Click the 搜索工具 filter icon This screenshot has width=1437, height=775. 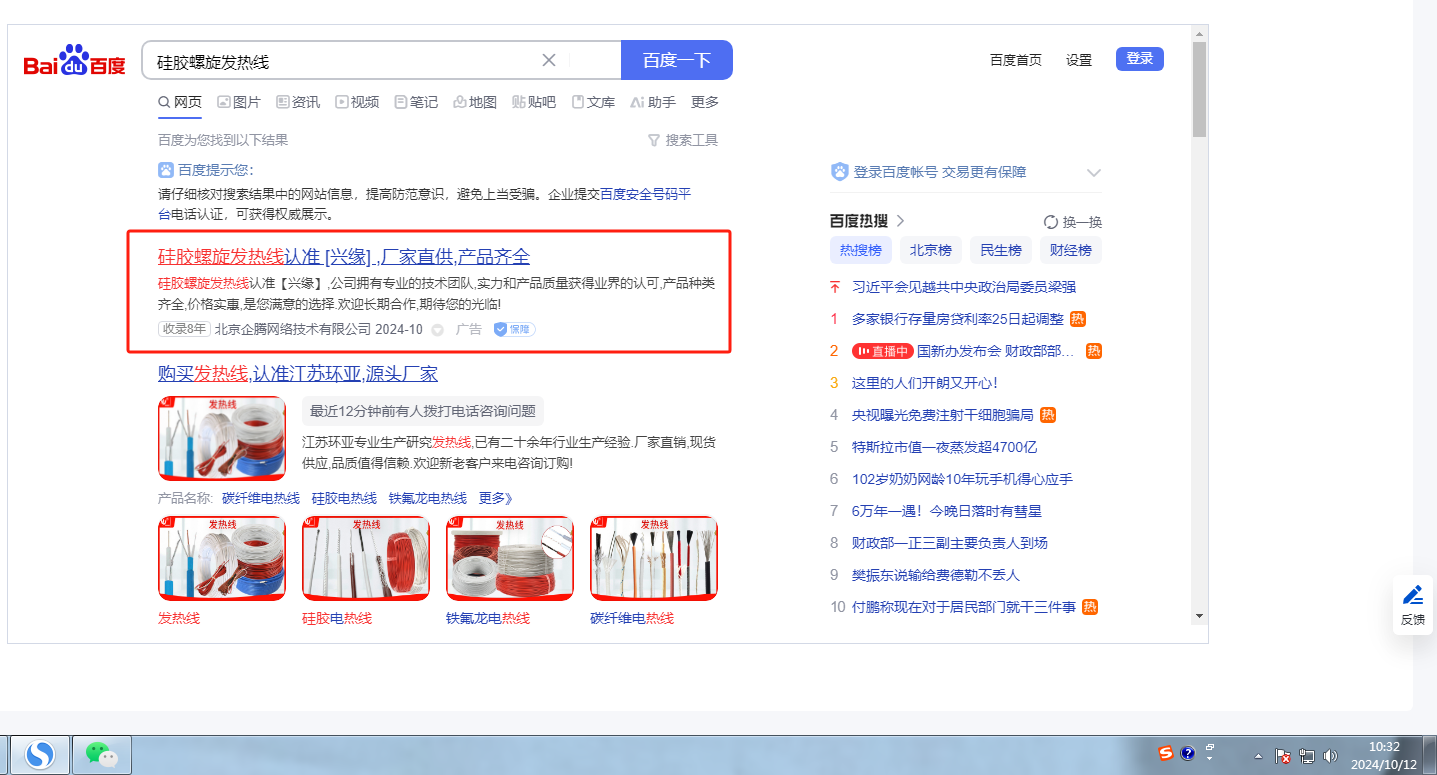tap(654, 140)
